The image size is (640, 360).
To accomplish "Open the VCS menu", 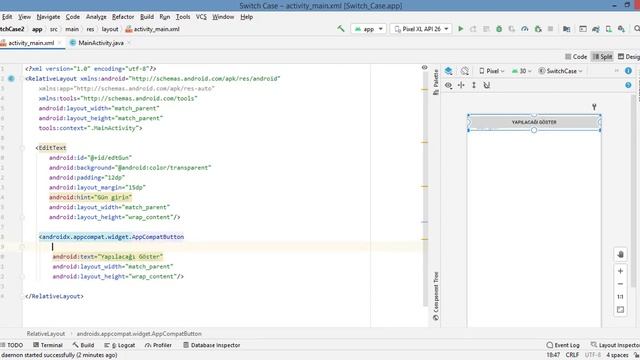I will (x=201, y=17).
